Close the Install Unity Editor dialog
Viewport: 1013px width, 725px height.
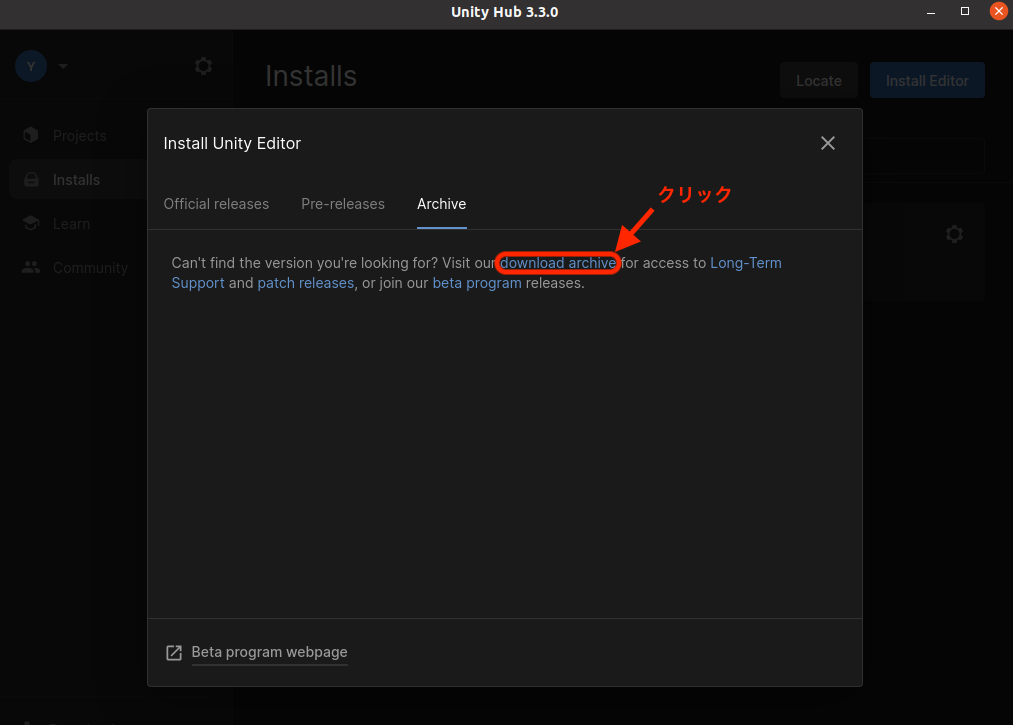click(827, 143)
